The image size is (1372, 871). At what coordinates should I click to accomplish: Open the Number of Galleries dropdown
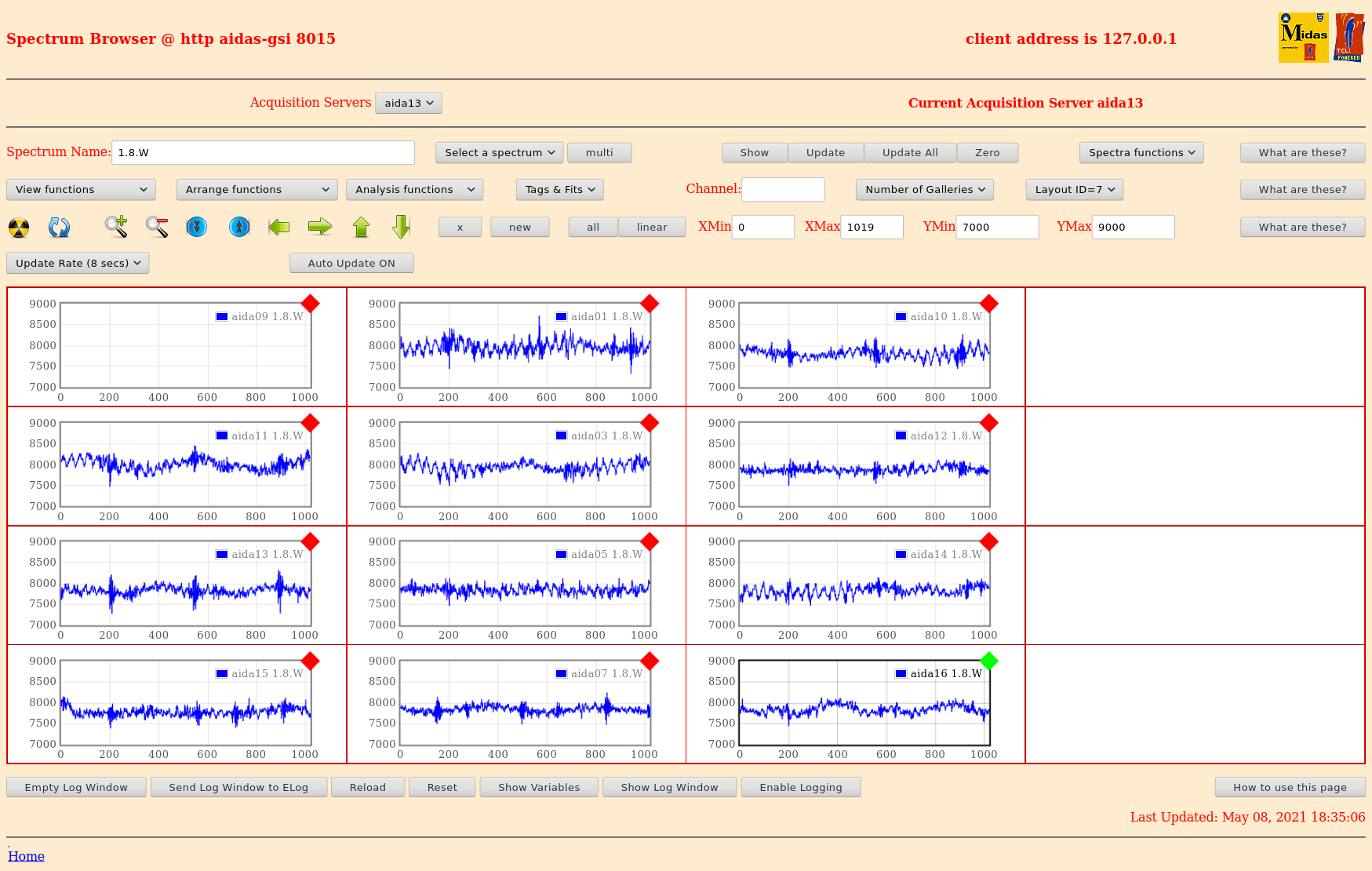925,190
